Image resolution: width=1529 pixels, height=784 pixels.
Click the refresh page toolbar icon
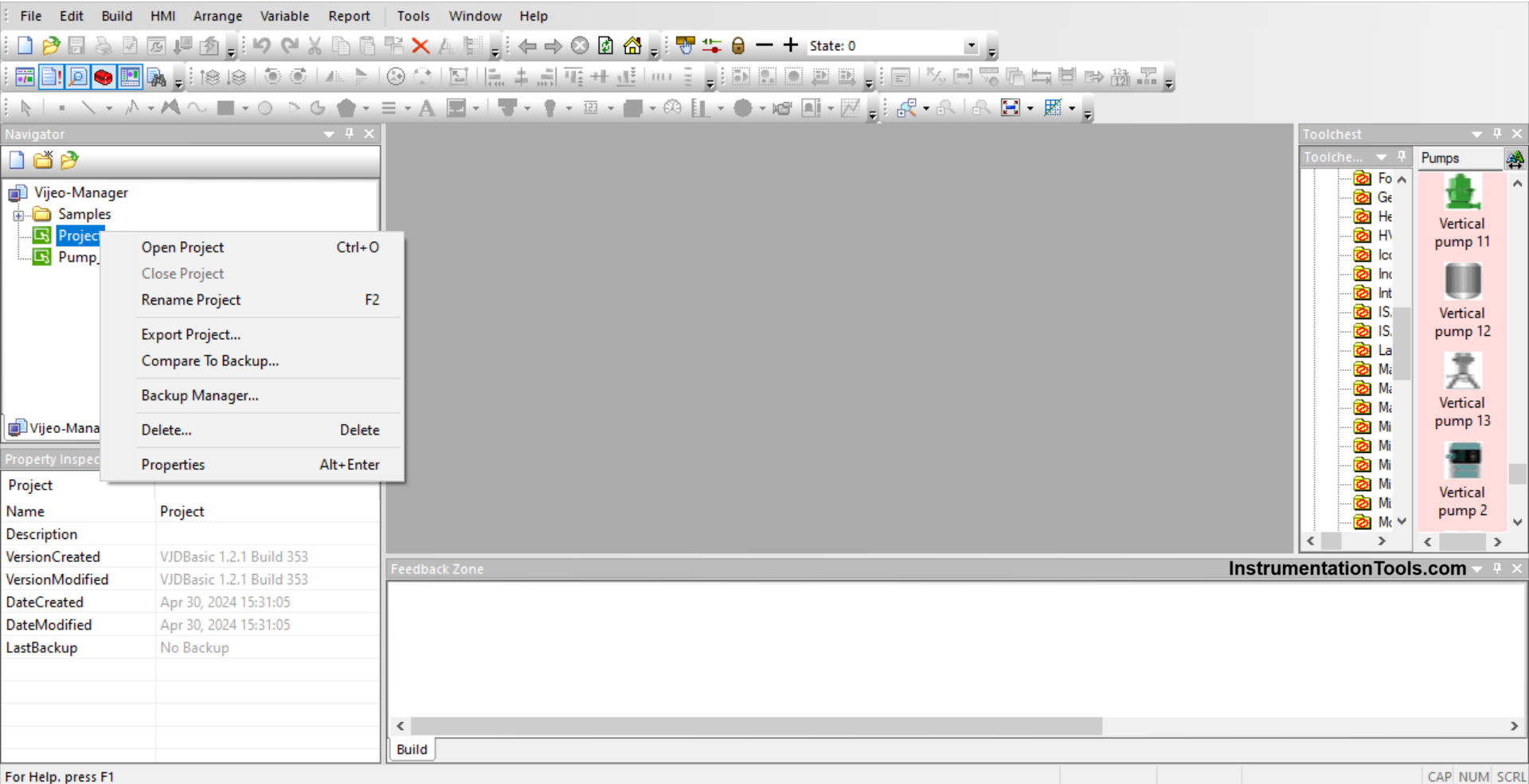click(x=606, y=45)
